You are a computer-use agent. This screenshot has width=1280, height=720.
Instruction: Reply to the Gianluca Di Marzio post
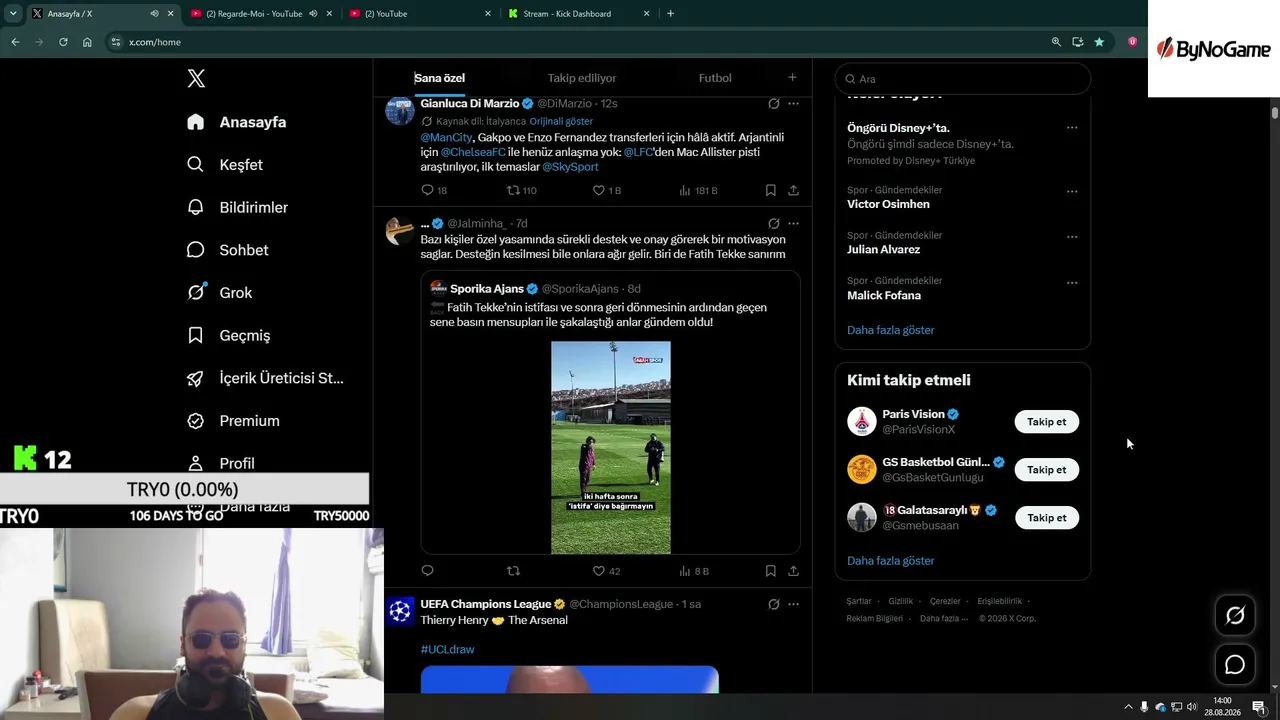pos(427,190)
